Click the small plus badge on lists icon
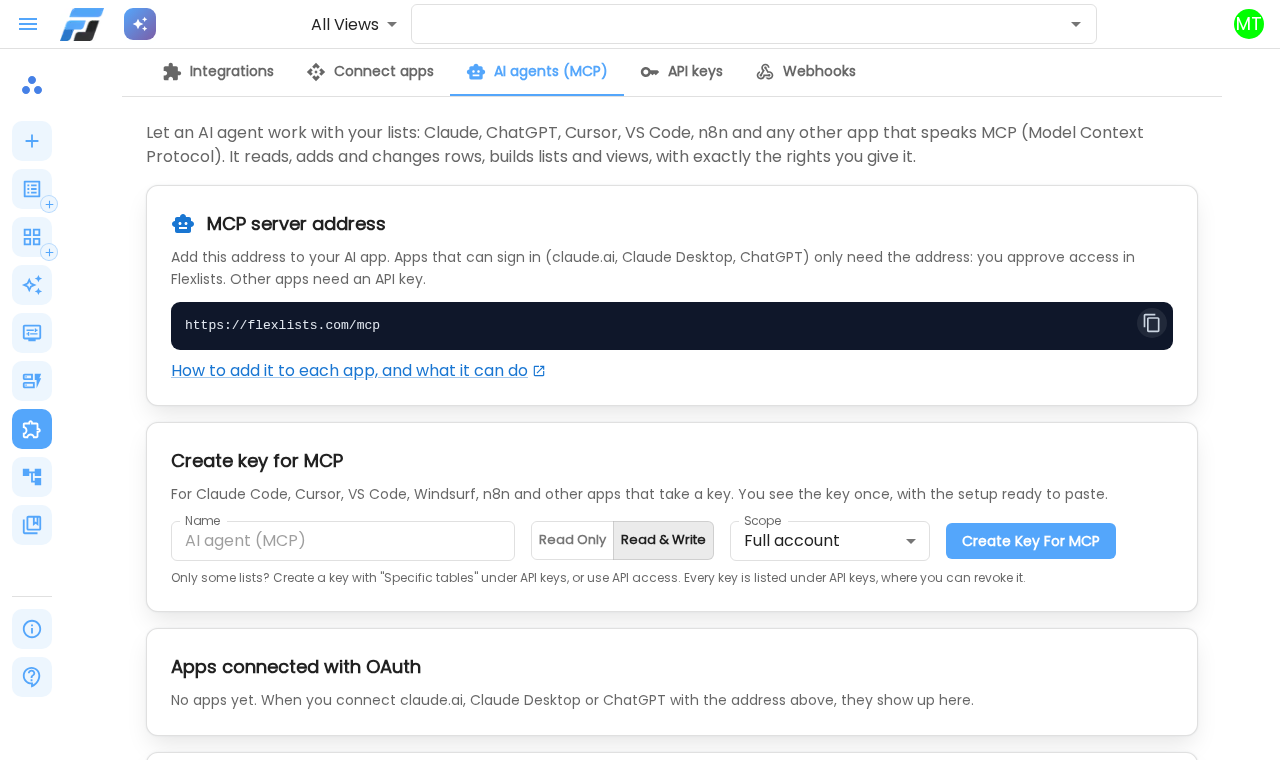The height and width of the screenshot is (760, 1280). [49, 204]
